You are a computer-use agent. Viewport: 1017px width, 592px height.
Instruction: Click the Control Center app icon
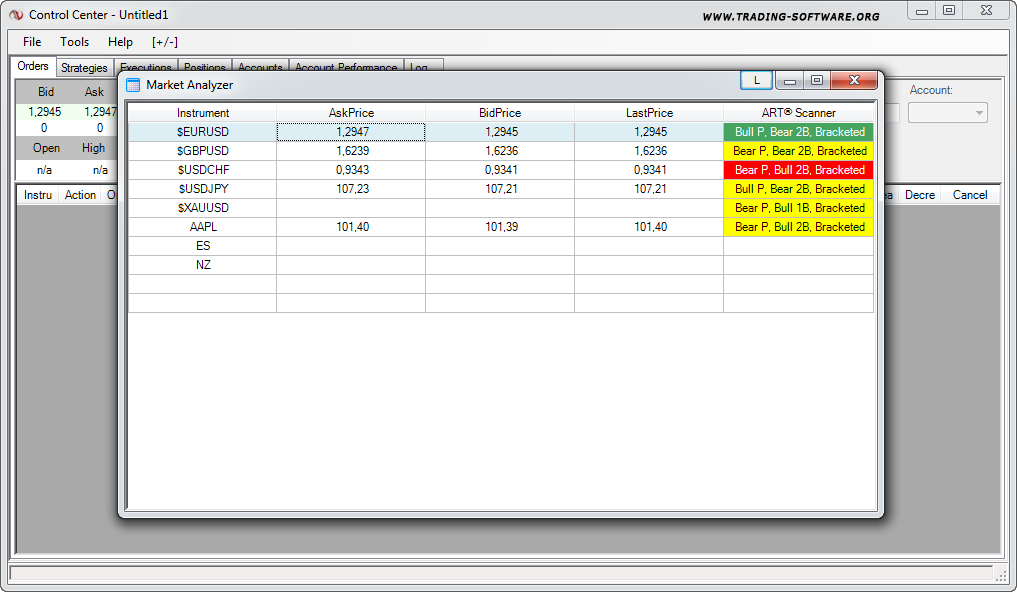tap(16, 15)
